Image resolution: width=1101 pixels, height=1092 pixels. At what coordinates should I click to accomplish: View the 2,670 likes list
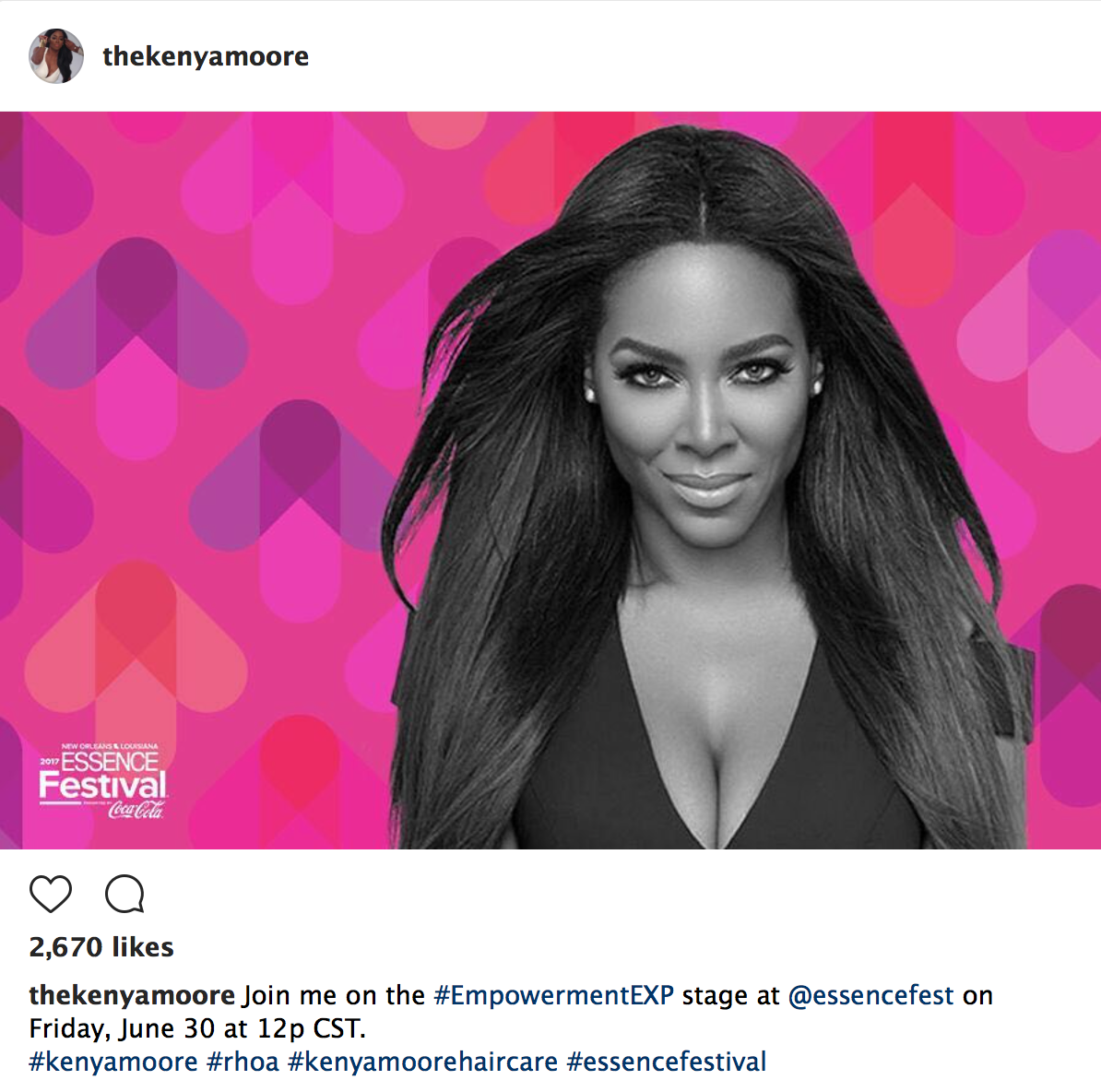101,946
